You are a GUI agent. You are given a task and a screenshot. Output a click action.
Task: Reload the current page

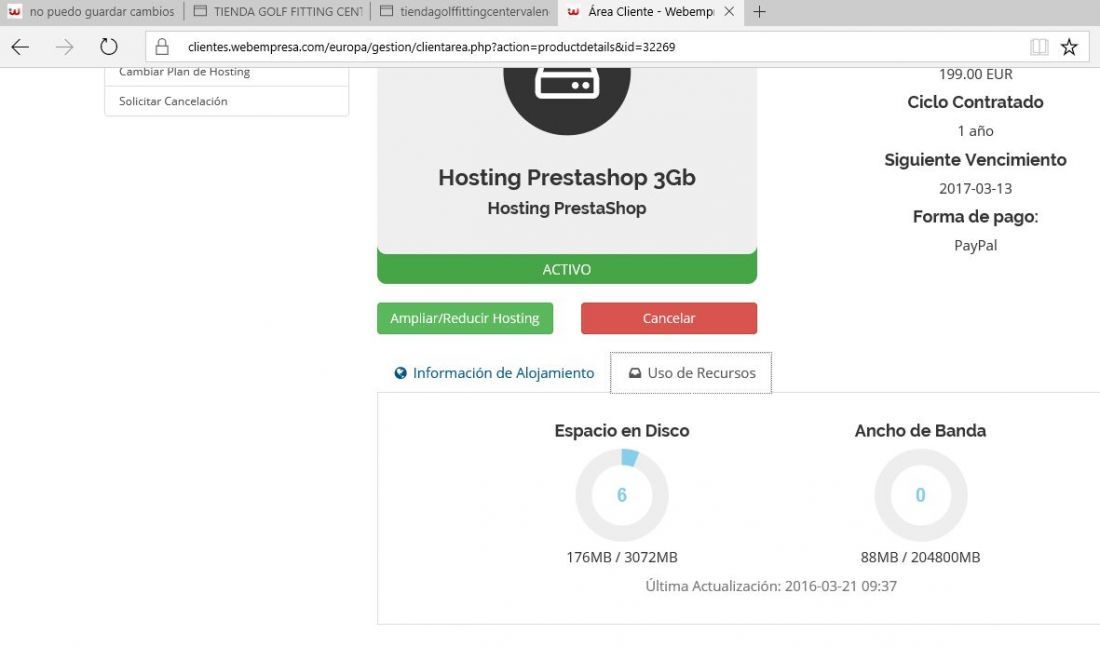coord(109,47)
